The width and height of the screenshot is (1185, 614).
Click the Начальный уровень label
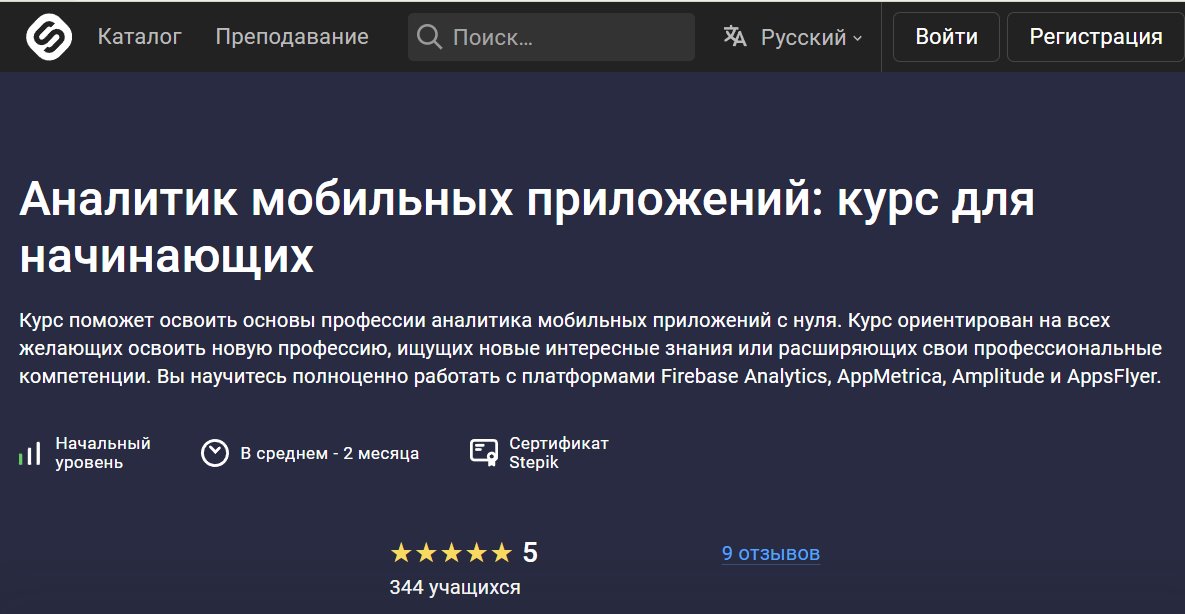(103, 453)
